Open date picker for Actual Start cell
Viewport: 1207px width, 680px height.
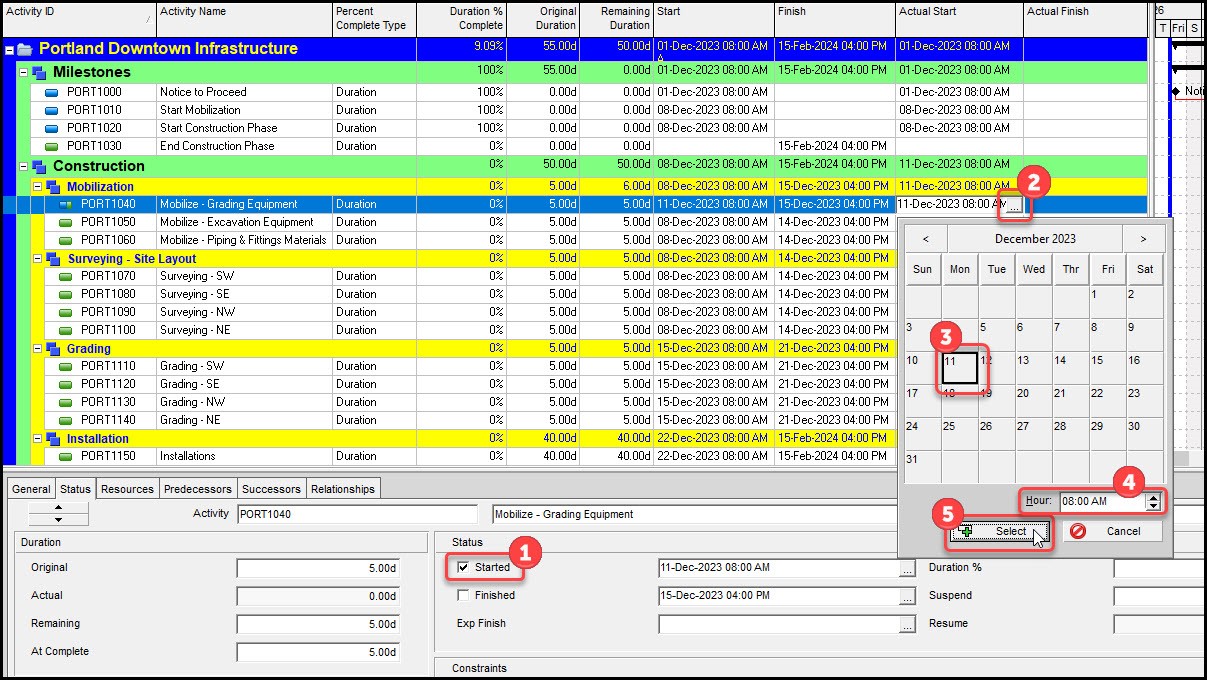(1014, 205)
